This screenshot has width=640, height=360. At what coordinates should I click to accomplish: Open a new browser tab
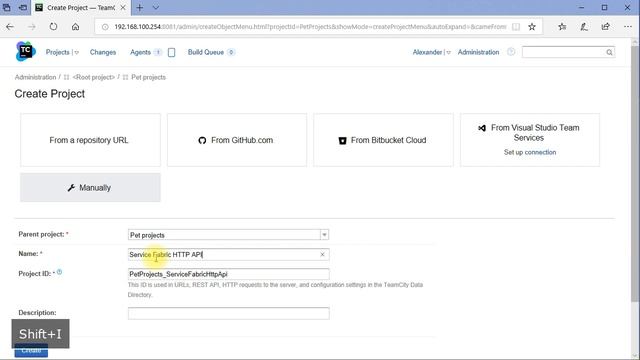(140, 8)
